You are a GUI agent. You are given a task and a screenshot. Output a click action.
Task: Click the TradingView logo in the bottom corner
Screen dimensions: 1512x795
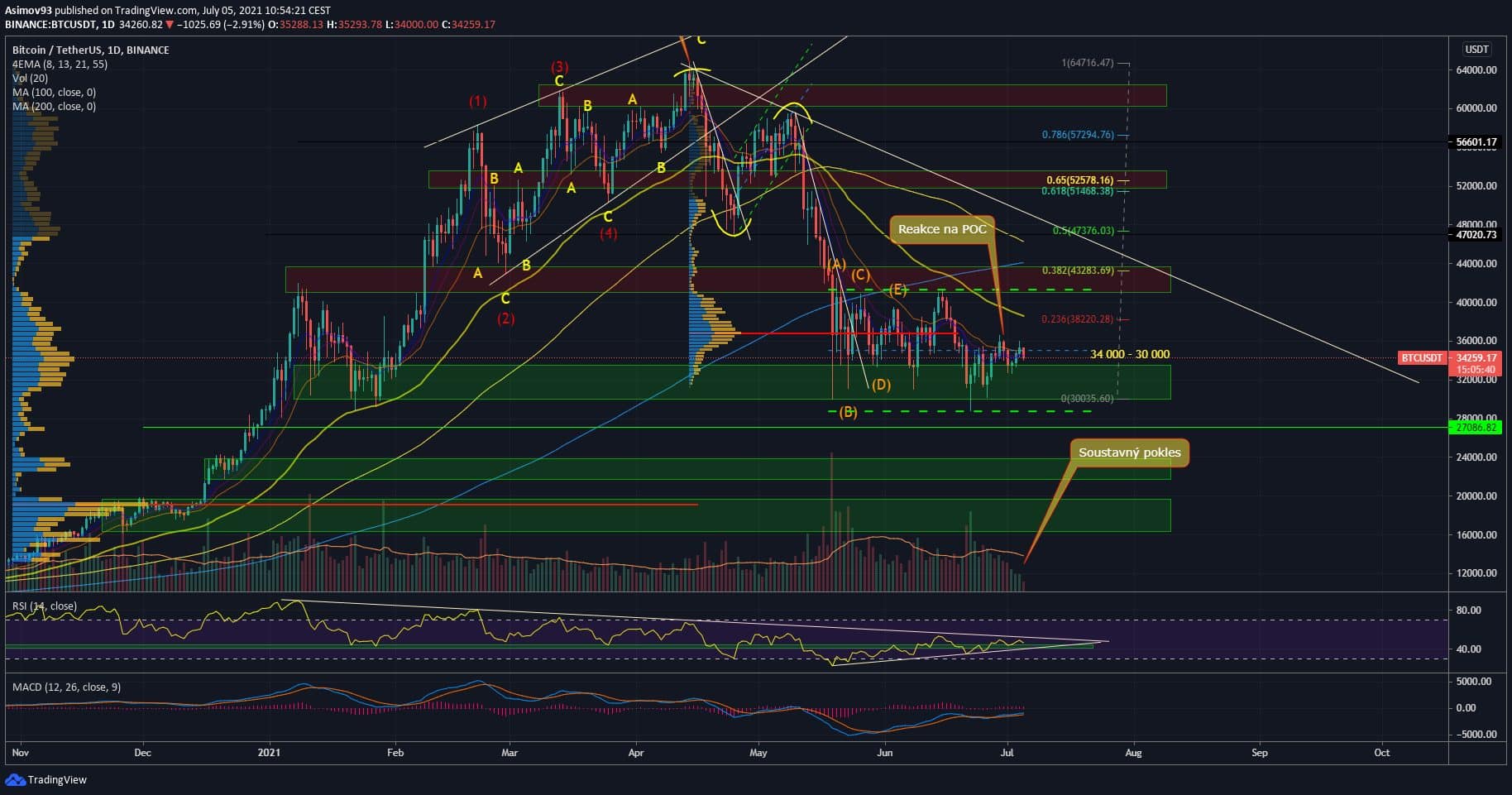point(46,779)
